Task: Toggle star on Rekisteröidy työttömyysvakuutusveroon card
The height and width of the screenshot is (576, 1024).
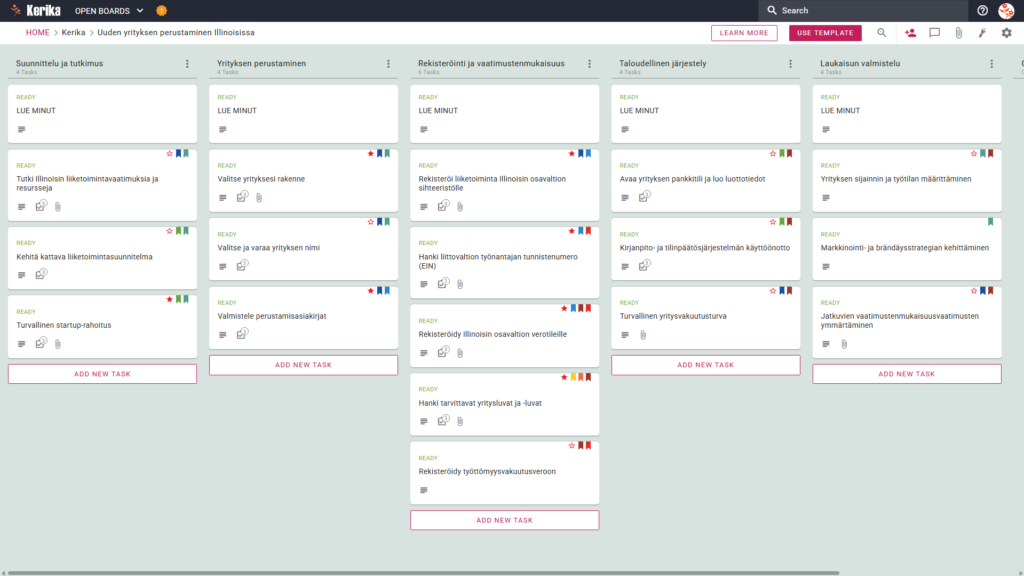Action: (x=572, y=445)
